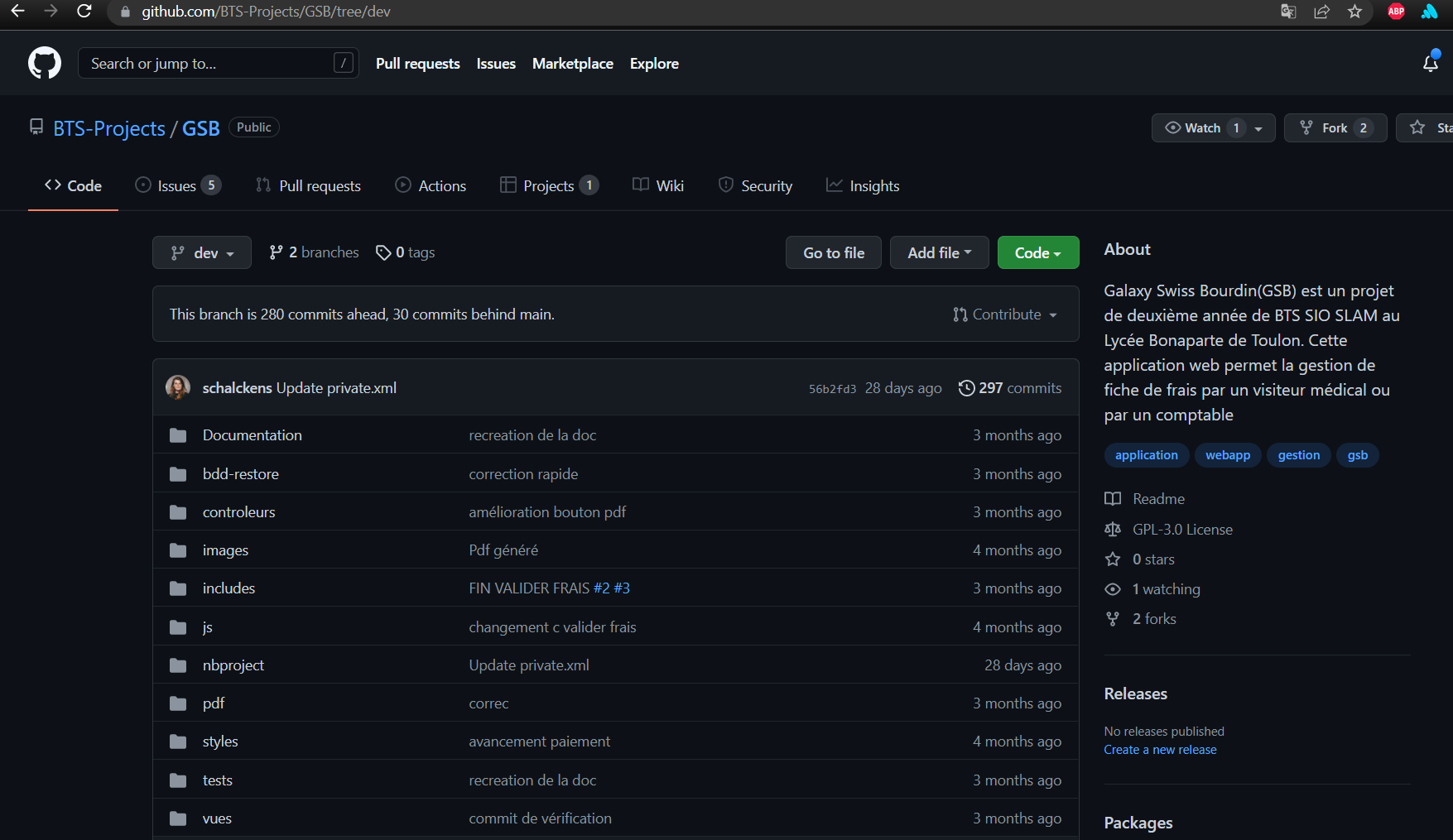Screen dimensions: 1453x840
Task: Switch to the Code tab
Action: [73, 186]
